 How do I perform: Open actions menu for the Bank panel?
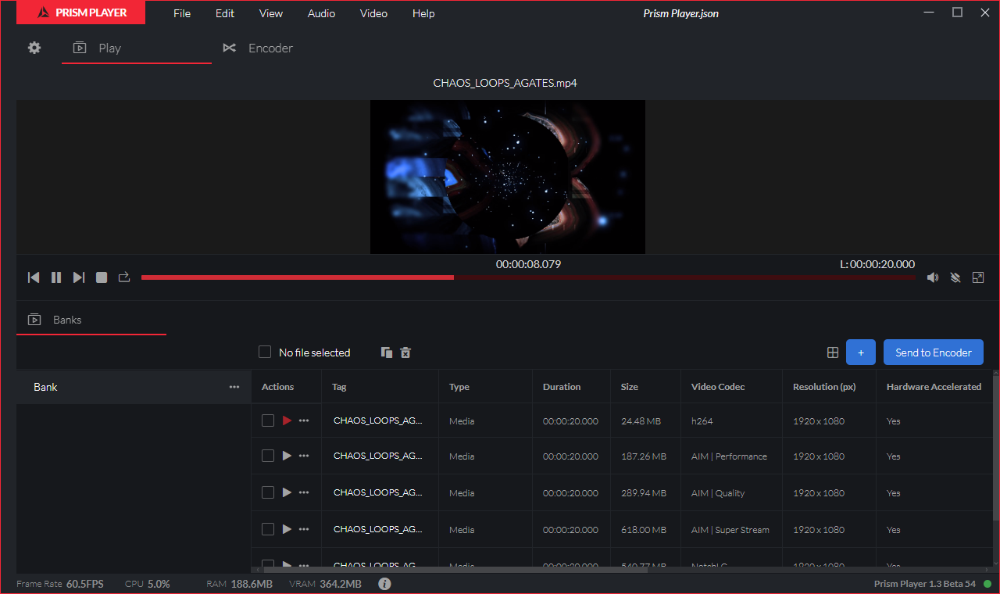(x=234, y=387)
